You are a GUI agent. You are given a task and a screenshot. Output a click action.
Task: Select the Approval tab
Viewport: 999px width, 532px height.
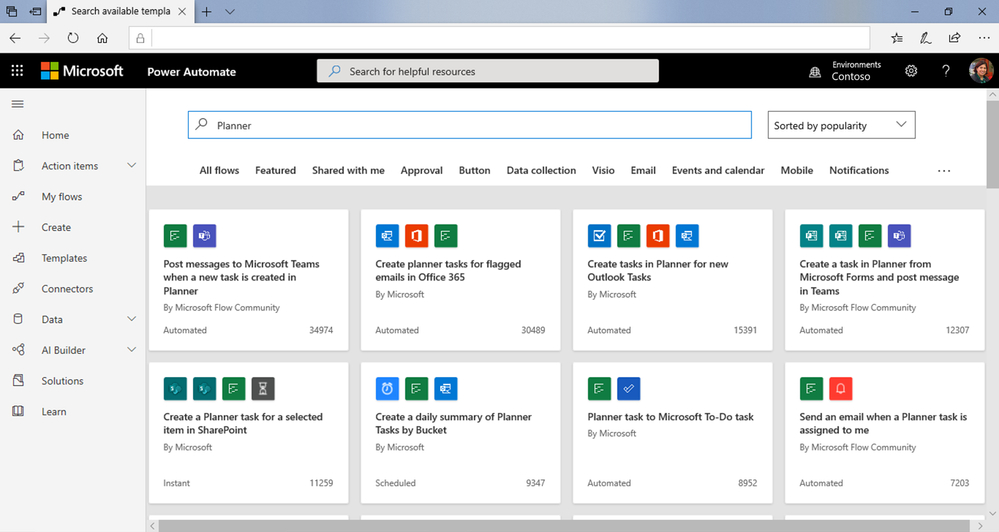pyautogui.click(x=422, y=170)
